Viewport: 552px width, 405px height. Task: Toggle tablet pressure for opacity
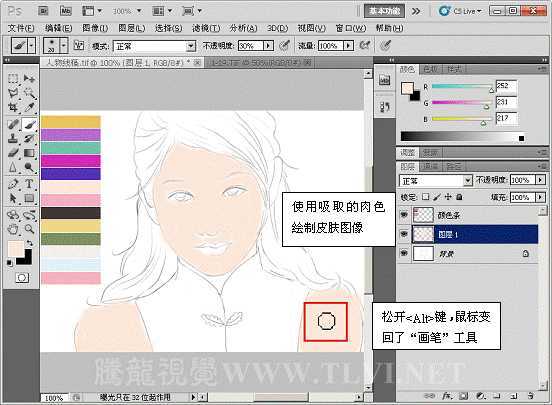(284, 45)
